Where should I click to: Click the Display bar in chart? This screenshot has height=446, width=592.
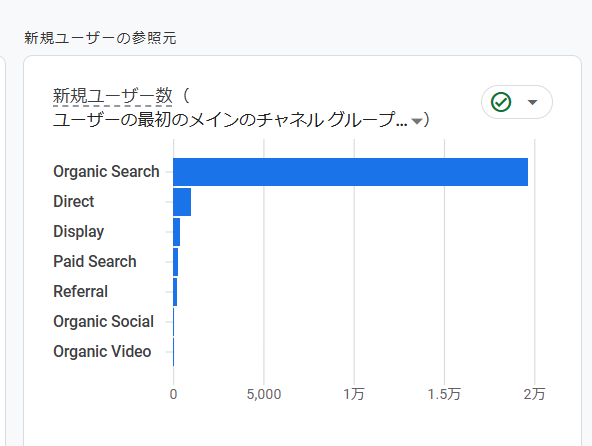(177, 232)
